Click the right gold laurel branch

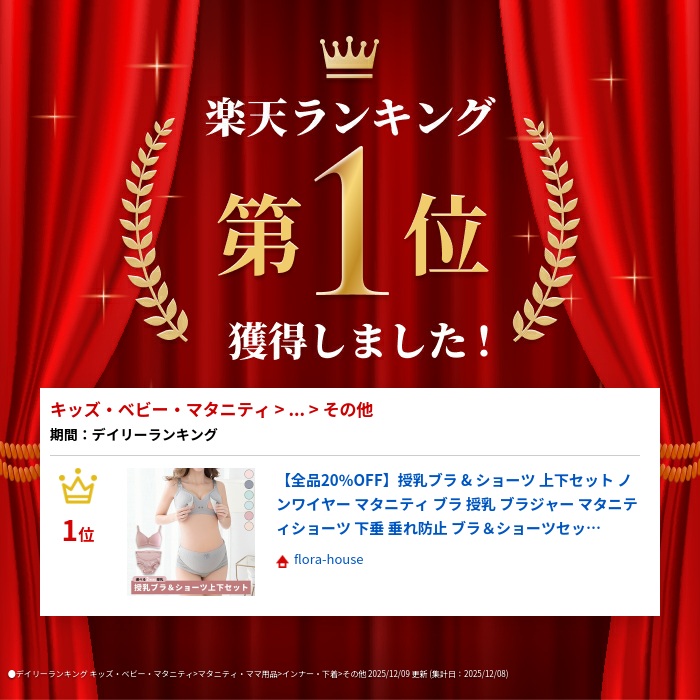(546, 229)
